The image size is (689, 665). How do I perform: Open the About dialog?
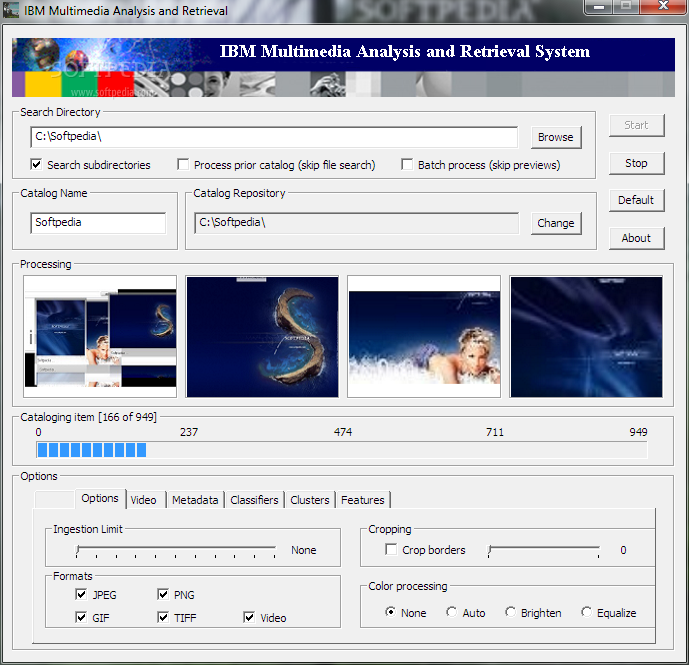[x=636, y=238]
